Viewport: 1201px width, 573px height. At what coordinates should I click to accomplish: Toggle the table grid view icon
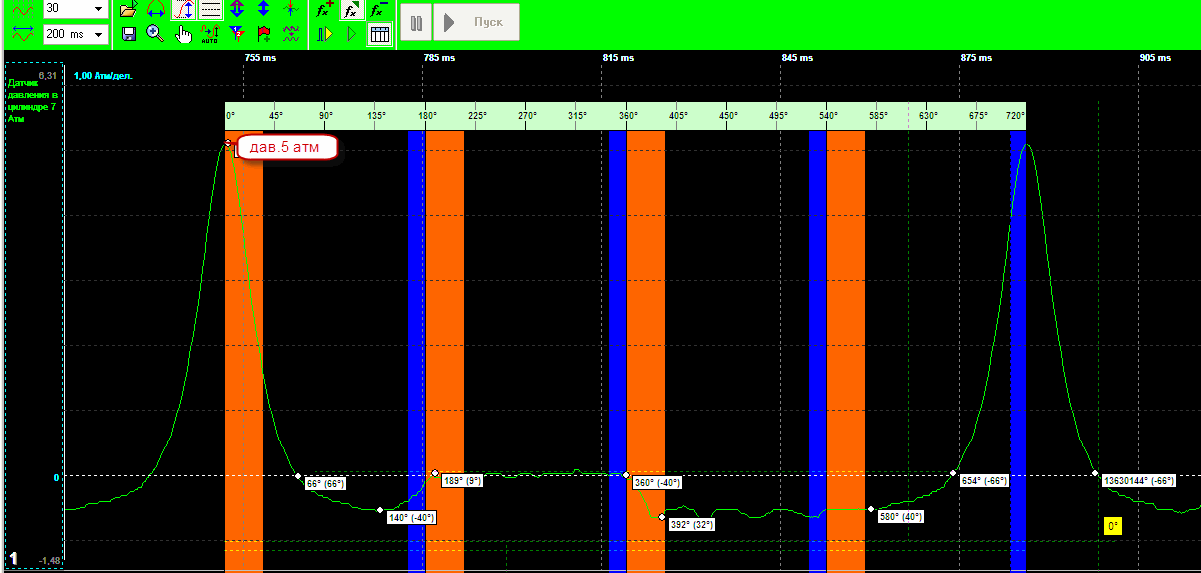pyautogui.click(x=379, y=34)
